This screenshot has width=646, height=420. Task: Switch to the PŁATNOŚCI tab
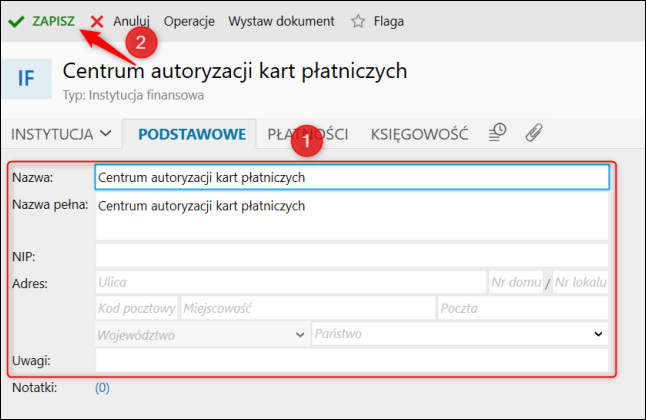click(308, 134)
